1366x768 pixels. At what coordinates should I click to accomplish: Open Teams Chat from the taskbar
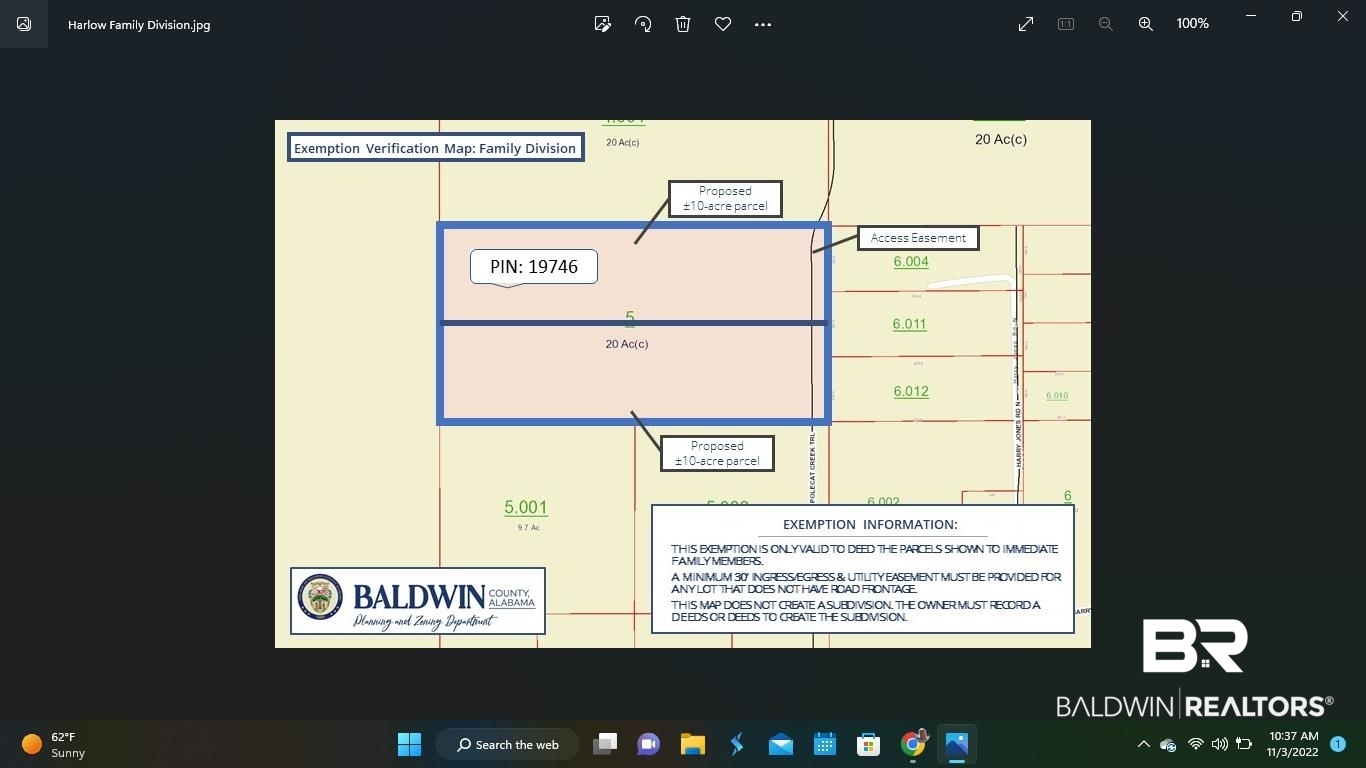click(x=648, y=744)
